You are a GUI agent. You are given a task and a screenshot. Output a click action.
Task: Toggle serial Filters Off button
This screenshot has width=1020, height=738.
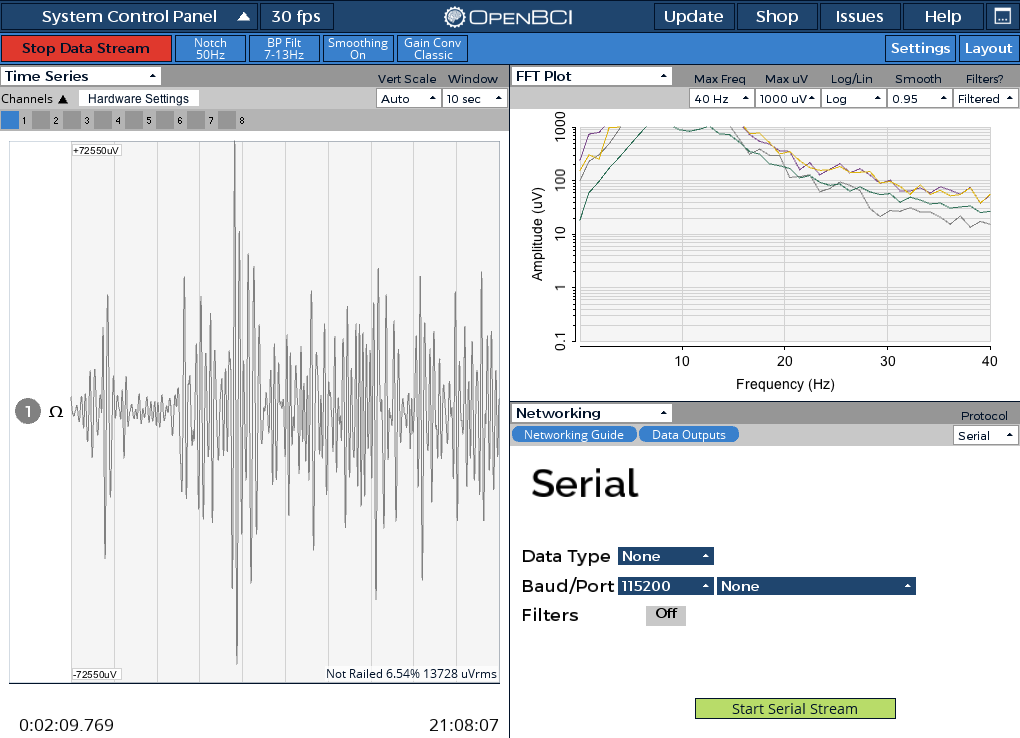point(665,614)
